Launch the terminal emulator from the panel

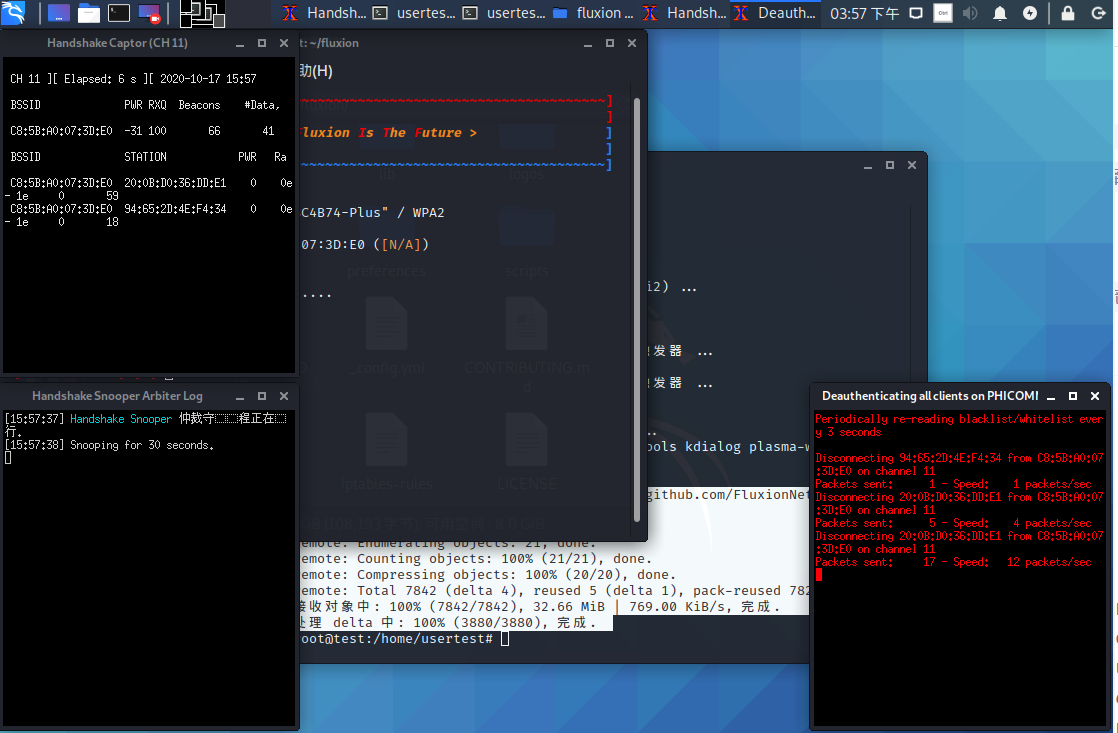tap(118, 13)
